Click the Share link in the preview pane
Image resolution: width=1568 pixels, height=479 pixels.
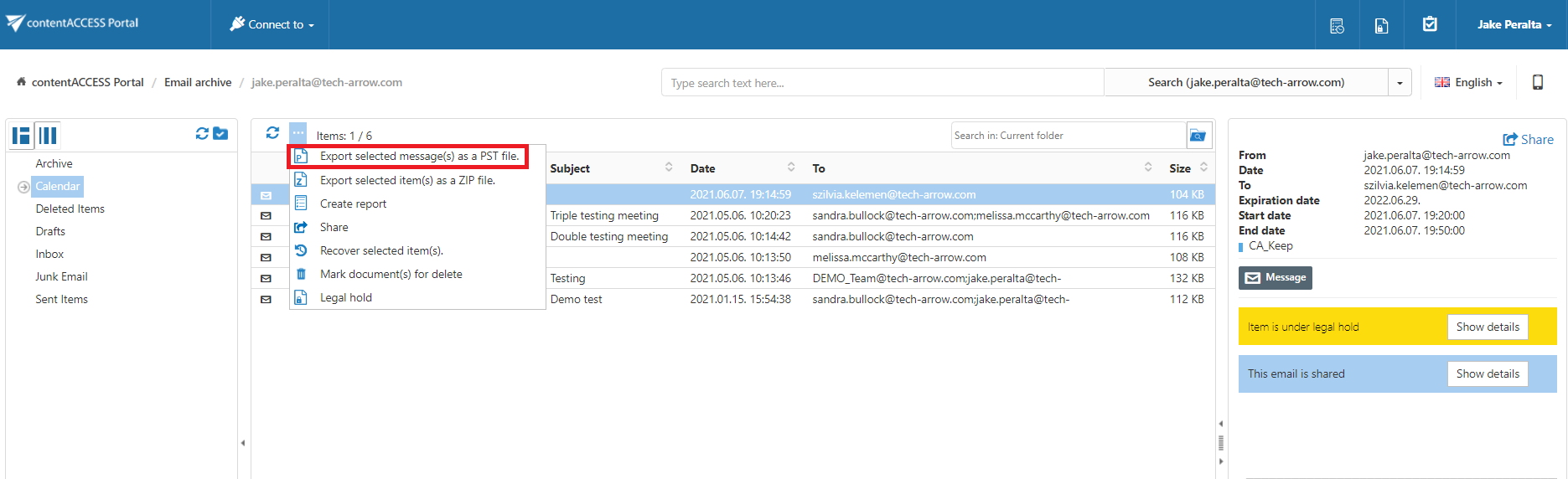[x=1528, y=140]
